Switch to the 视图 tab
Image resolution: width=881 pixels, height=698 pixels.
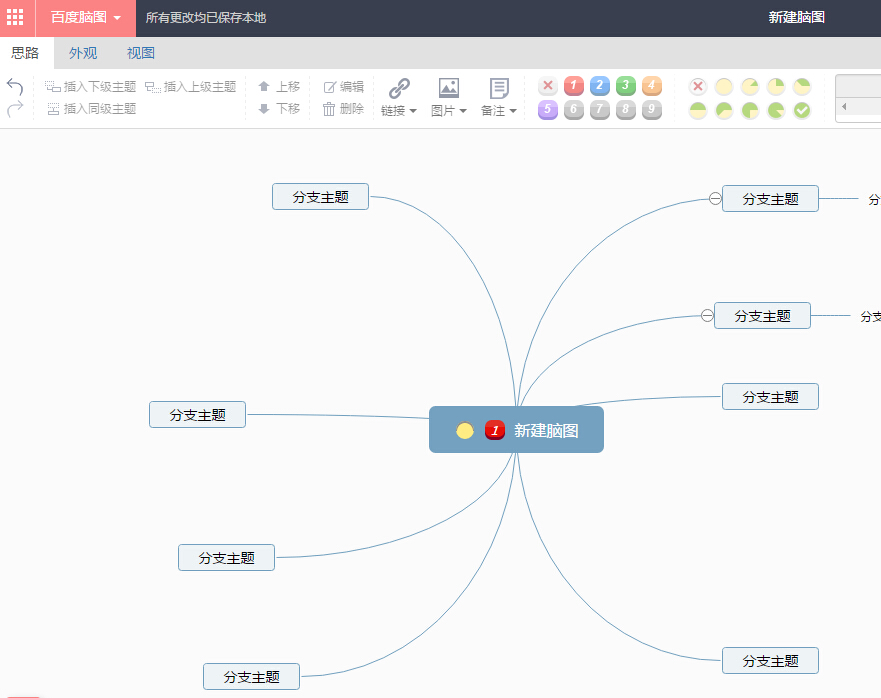pyautogui.click(x=140, y=52)
